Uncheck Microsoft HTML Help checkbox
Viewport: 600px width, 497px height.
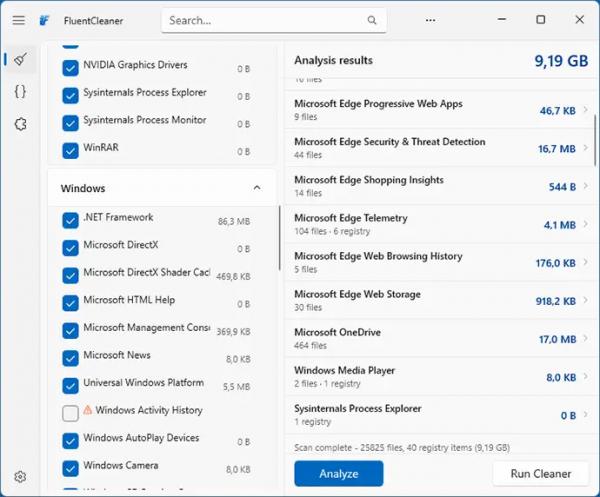coord(70,303)
